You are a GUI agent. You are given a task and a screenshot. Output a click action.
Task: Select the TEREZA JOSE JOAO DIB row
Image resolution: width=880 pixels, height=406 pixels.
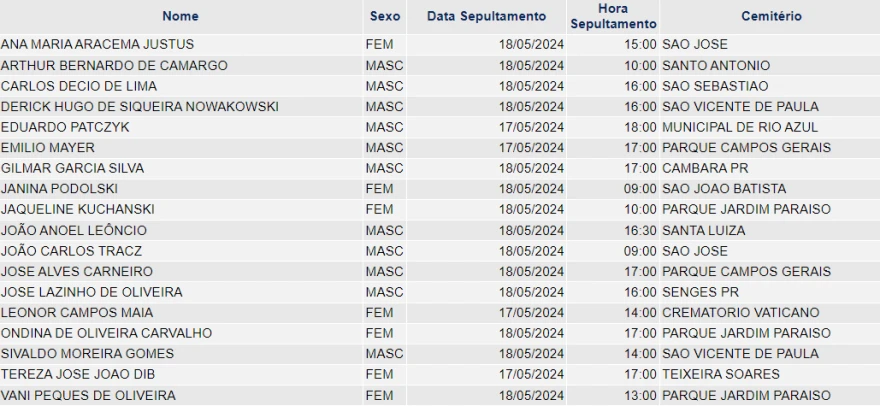(77, 374)
